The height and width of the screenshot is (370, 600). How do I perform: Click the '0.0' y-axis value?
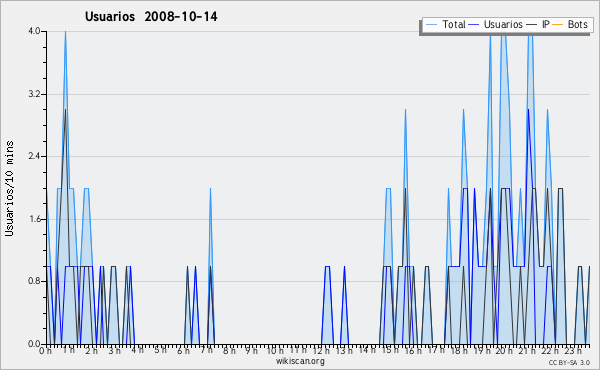[x=34, y=344]
